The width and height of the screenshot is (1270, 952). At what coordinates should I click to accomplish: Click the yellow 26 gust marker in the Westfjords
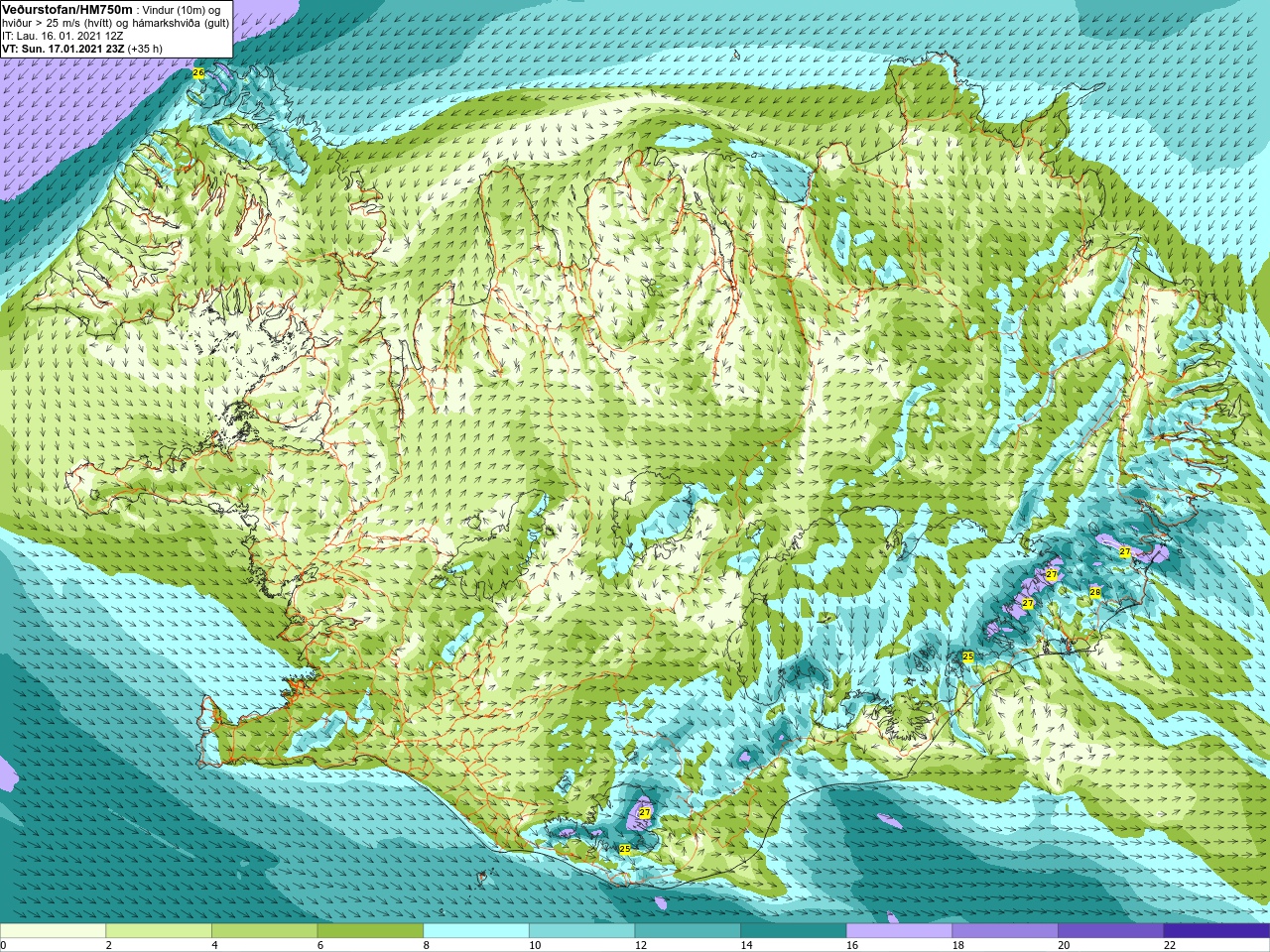coord(198,73)
